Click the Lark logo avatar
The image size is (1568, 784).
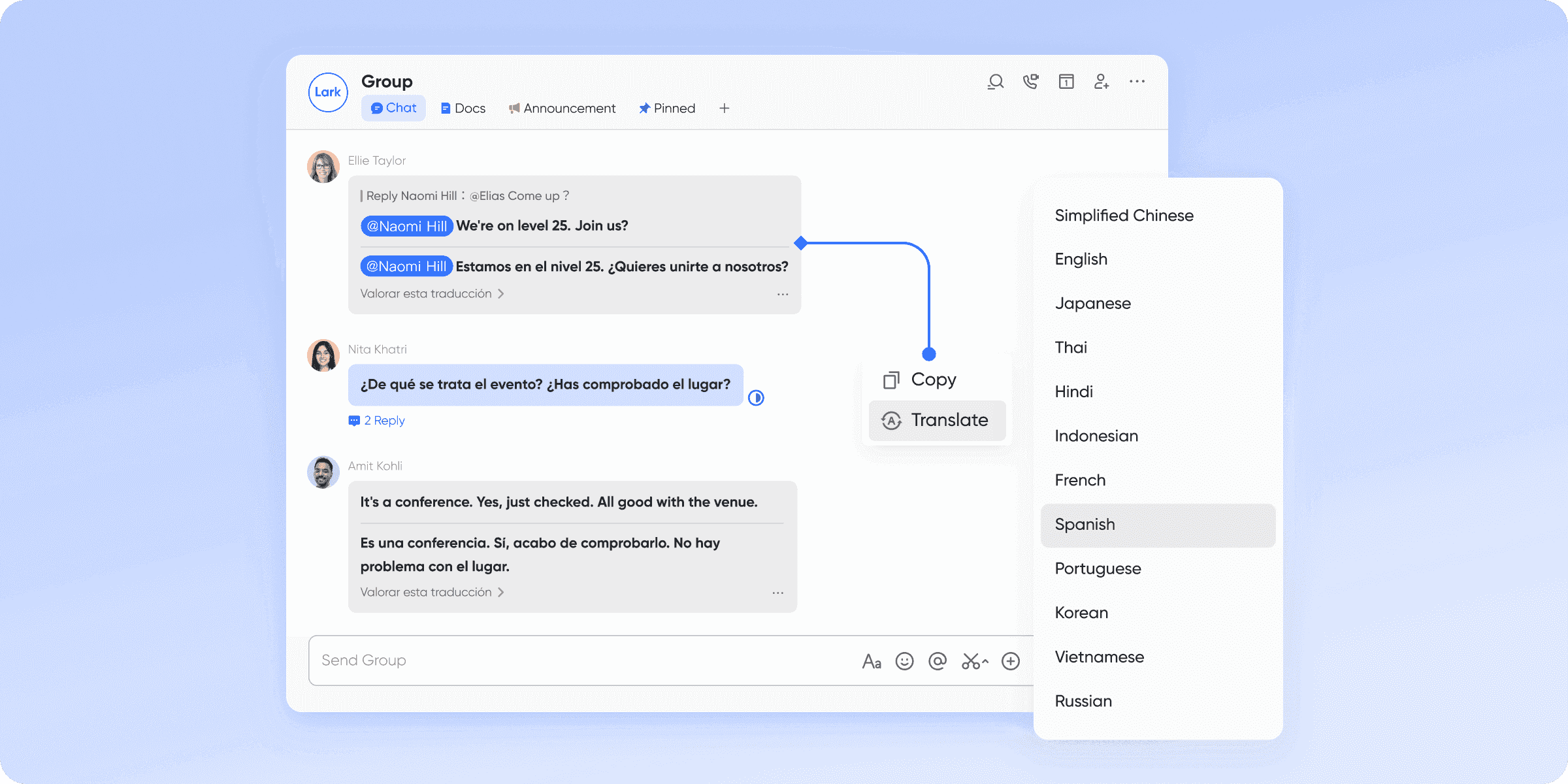(327, 92)
